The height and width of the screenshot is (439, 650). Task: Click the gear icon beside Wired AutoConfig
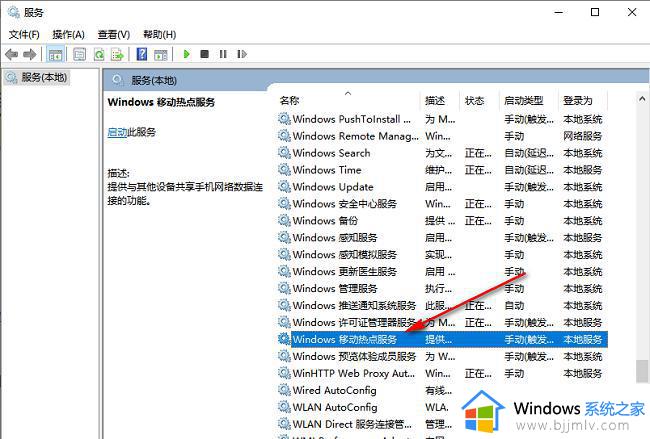[284, 390]
